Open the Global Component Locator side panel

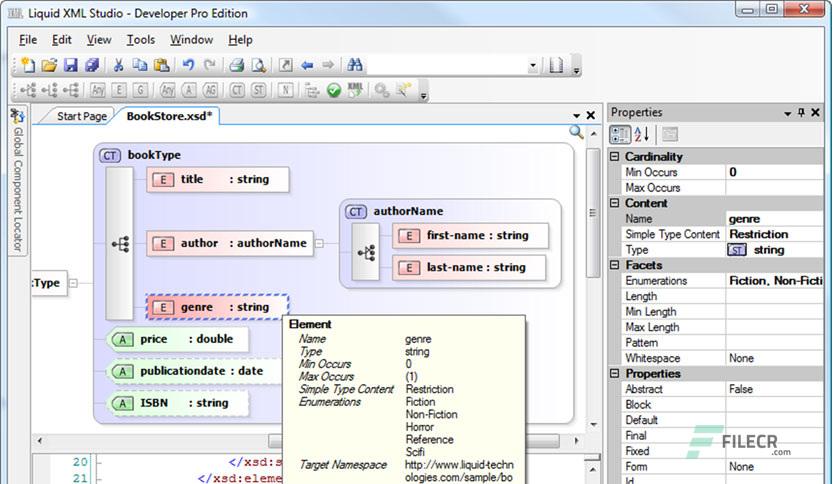[18, 181]
